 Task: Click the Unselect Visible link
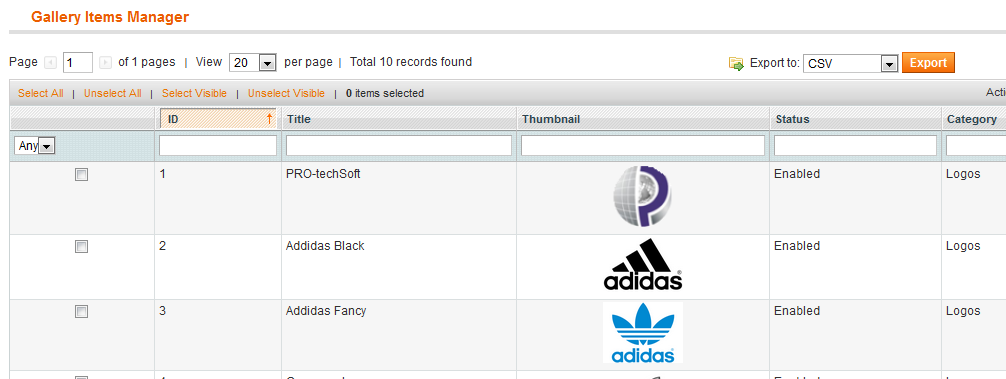pyautogui.click(x=286, y=94)
